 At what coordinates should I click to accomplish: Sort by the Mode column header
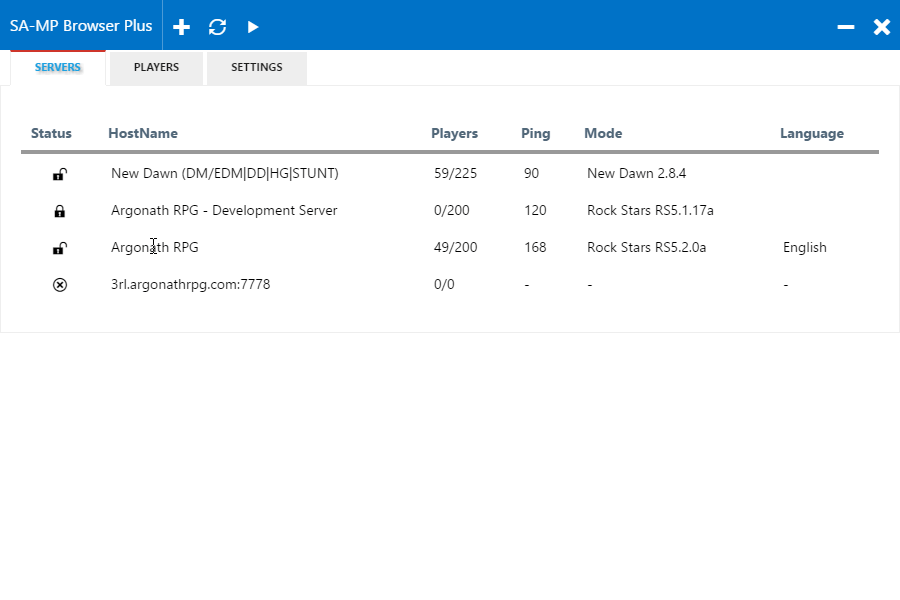[603, 133]
